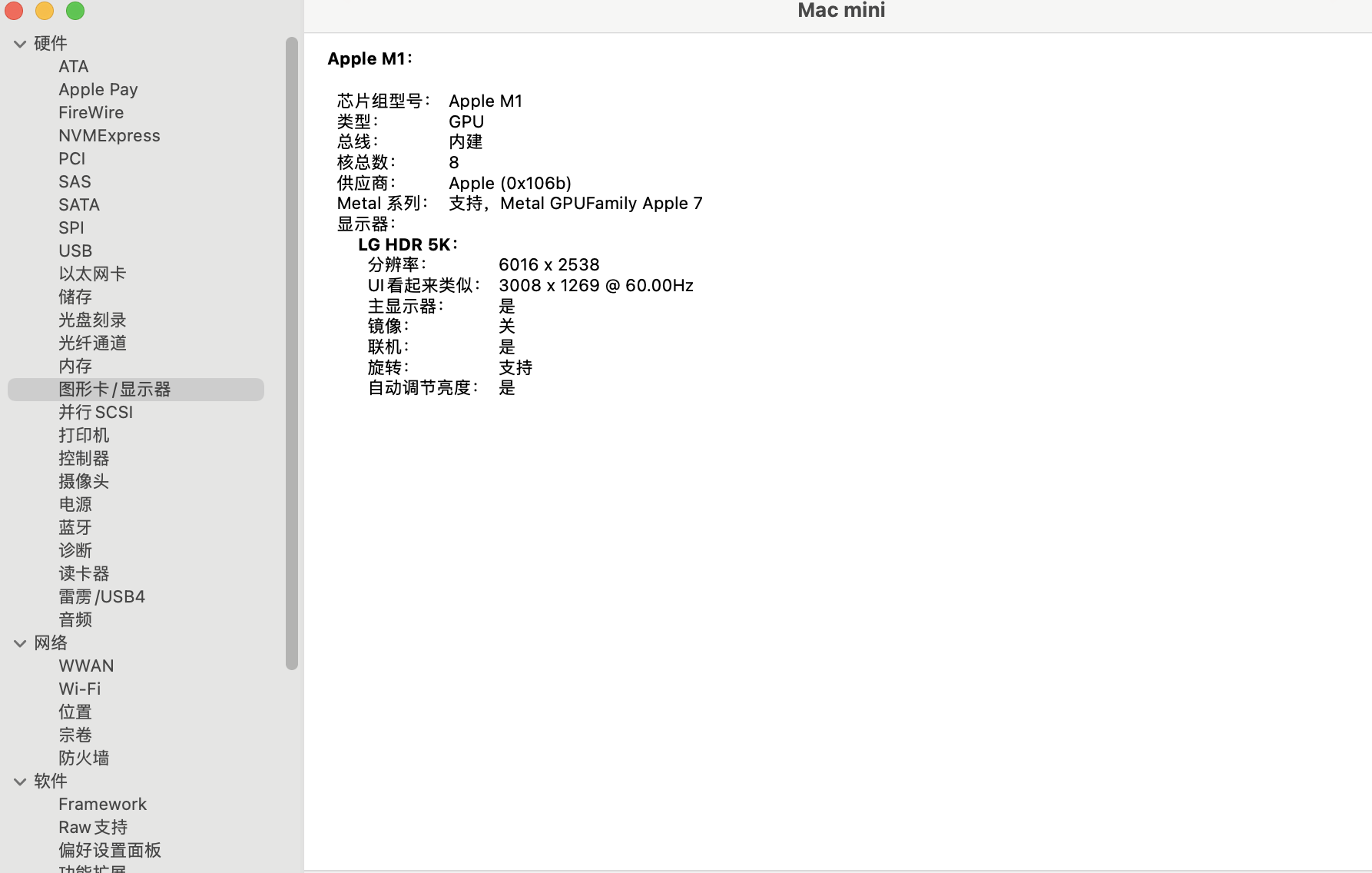Select FireWire in the hardware list
1372x873 pixels.
[x=91, y=113]
